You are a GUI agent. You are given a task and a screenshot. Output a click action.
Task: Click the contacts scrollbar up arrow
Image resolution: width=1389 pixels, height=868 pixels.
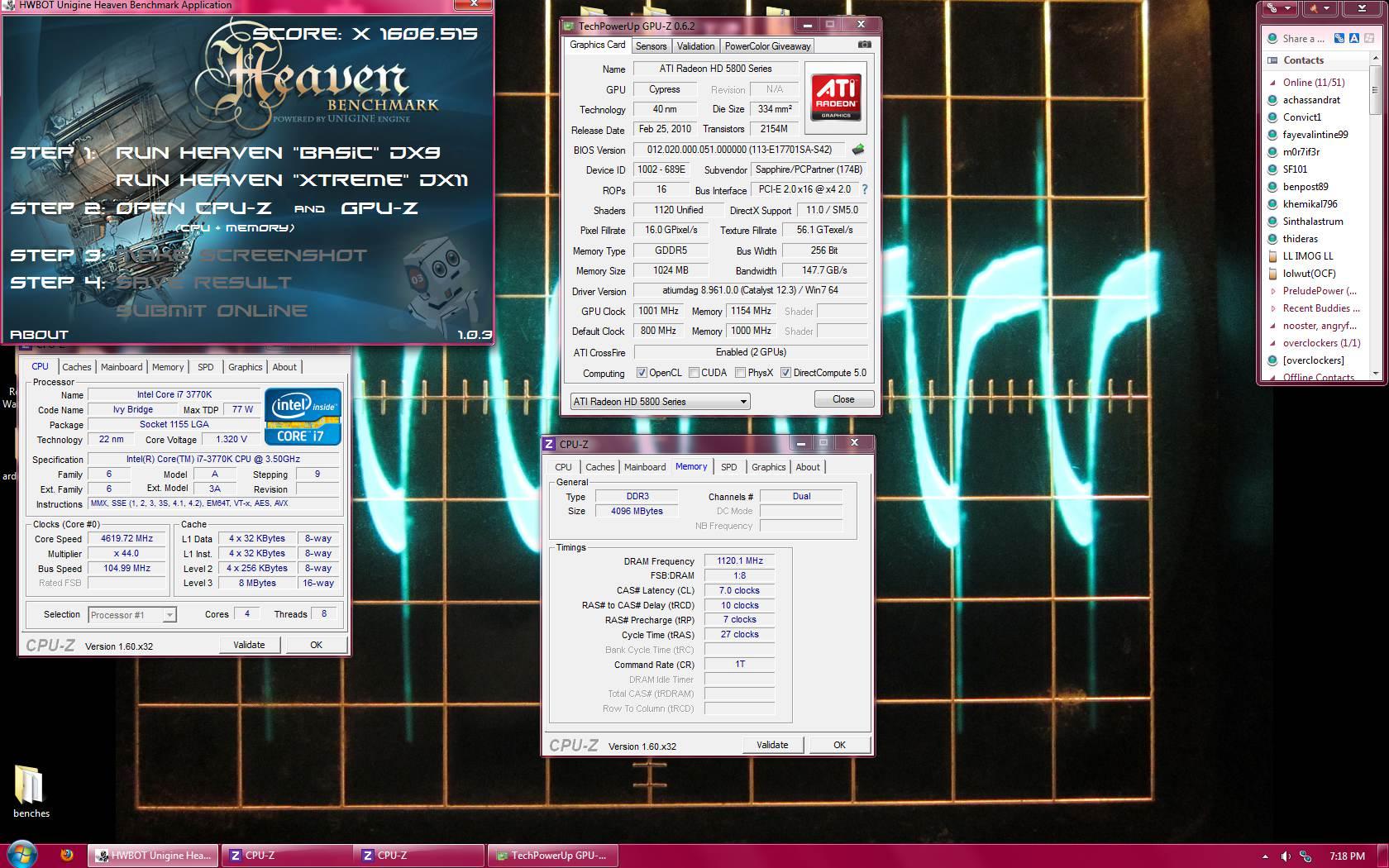point(1375,58)
